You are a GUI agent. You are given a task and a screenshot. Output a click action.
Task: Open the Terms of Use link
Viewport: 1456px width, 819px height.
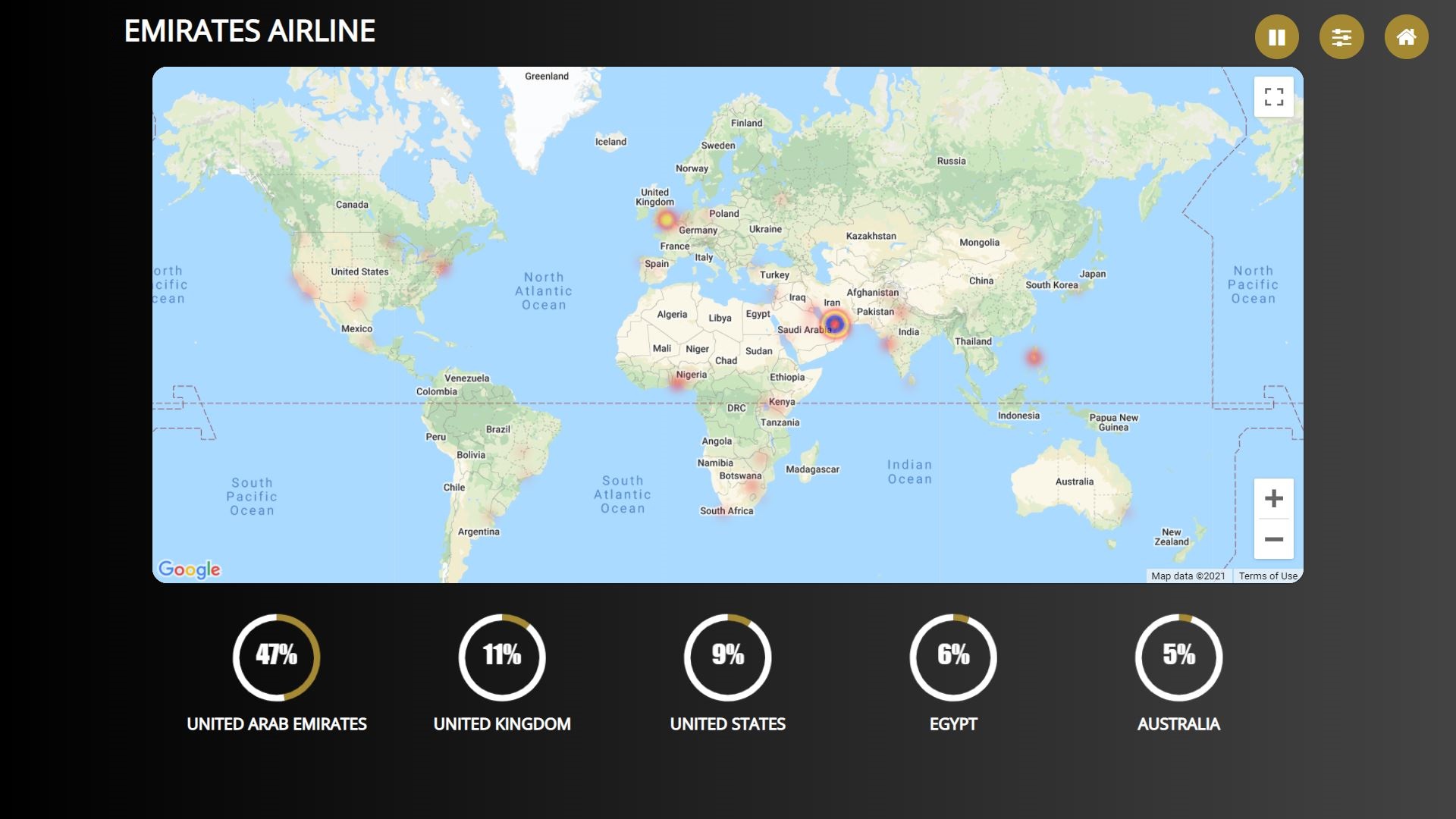click(1268, 576)
